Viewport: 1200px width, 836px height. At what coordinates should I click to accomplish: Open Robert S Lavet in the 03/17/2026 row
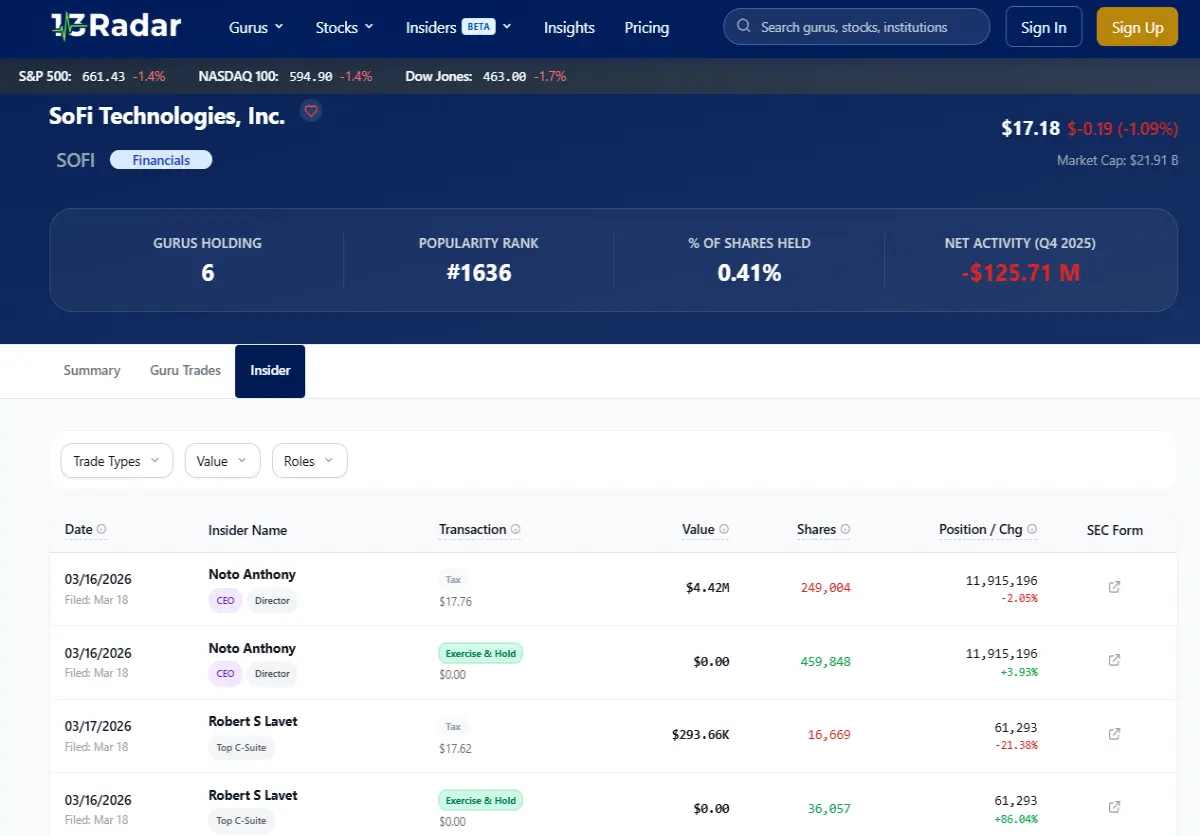(253, 721)
